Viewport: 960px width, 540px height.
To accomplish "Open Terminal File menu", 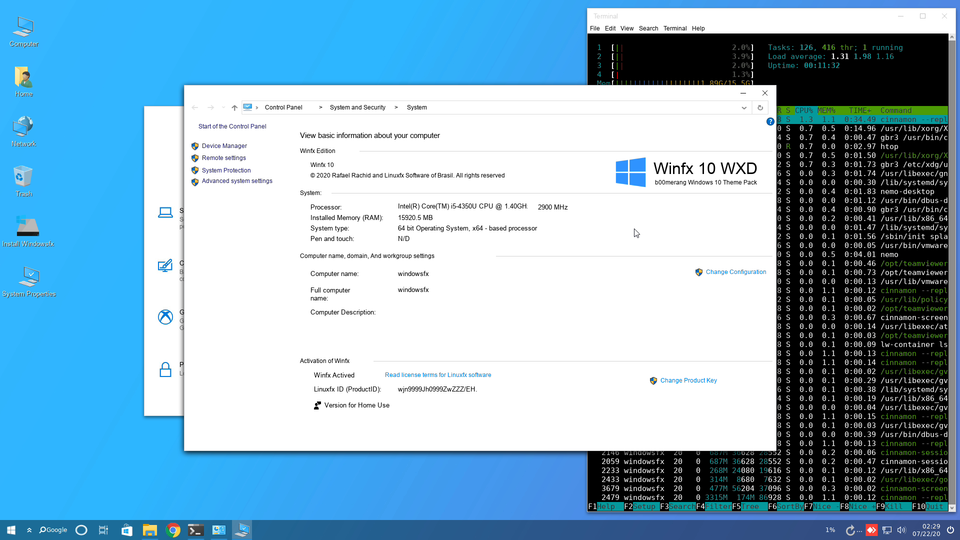I will pyautogui.click(x=594, y=28).
